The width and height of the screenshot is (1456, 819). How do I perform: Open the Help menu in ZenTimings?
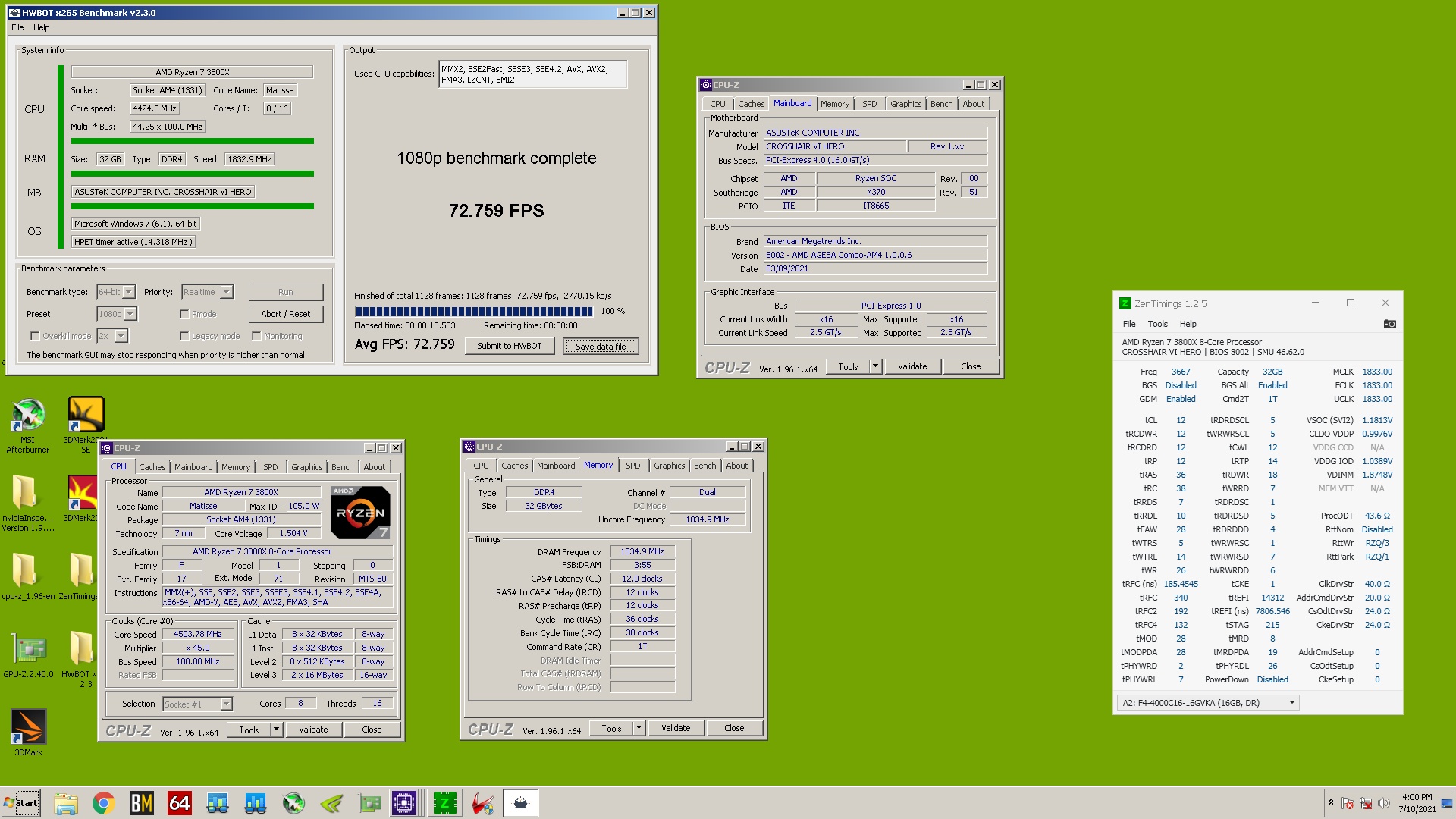[x=1188, y=324]
